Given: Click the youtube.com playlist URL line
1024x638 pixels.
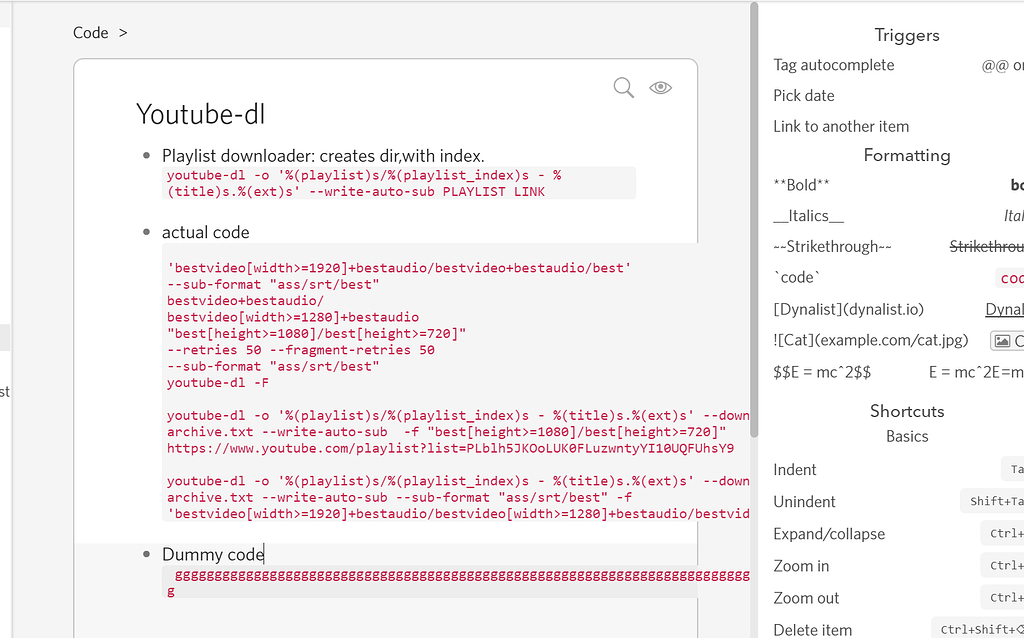Looking at the screenshot, I should [451, 449].
